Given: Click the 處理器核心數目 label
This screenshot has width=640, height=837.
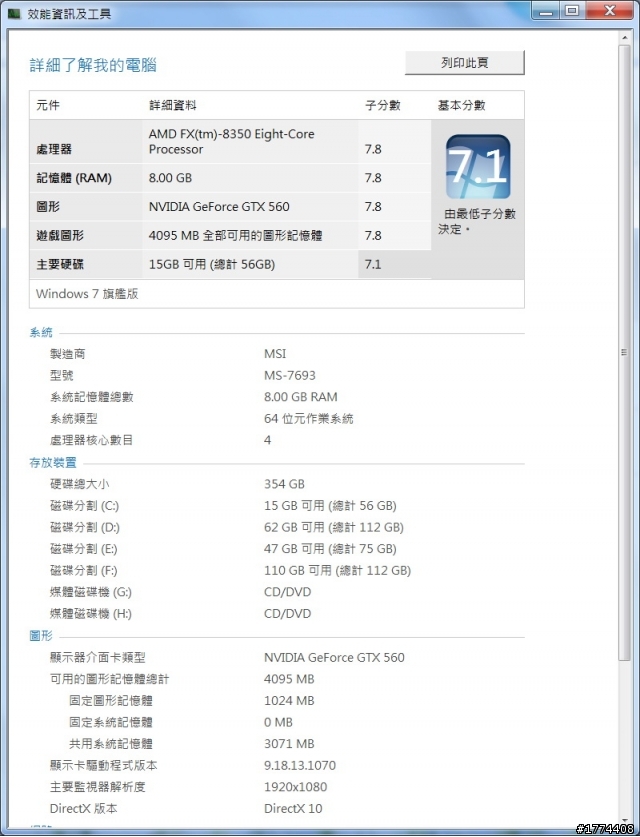Looking at the screenshot, I should (91, 440).
